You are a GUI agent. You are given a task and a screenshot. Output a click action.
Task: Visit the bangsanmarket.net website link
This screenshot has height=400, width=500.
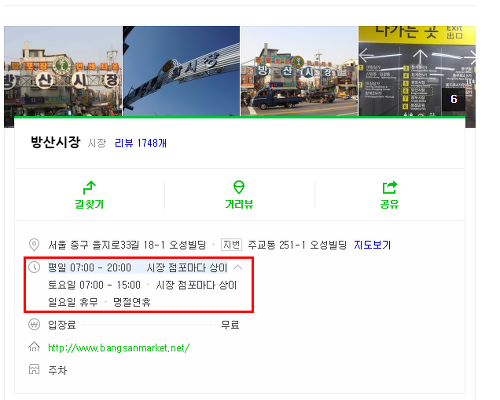pos(119,348)
